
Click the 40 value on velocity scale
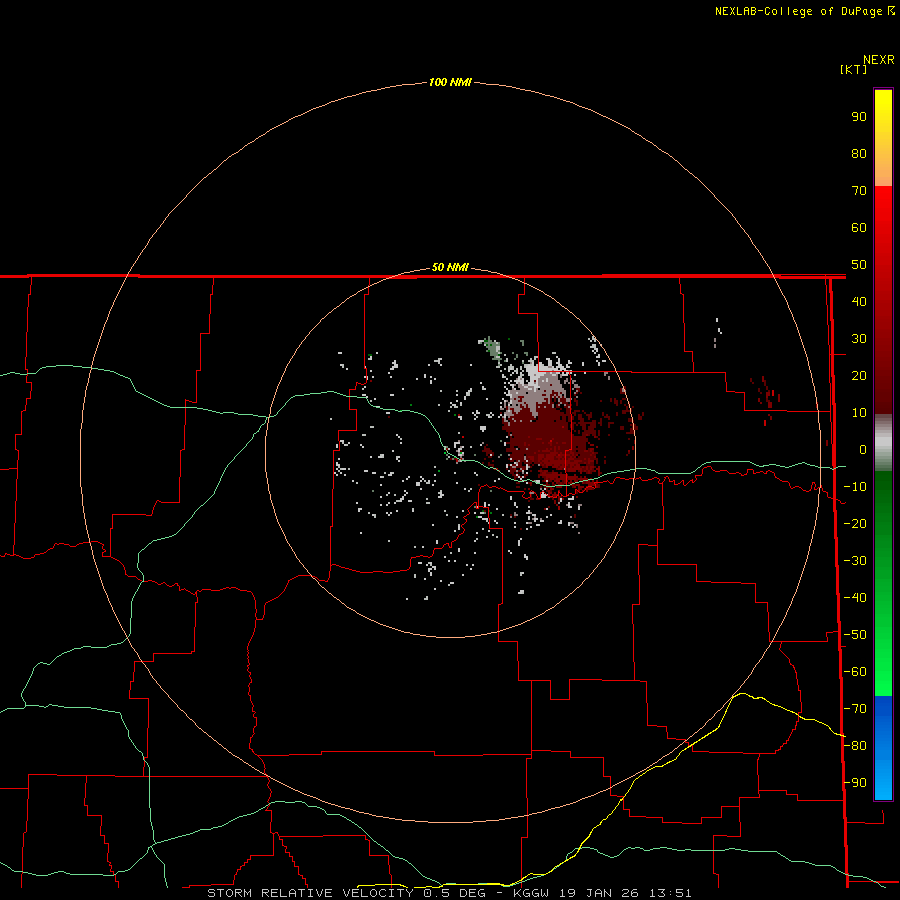pos(859,301)
